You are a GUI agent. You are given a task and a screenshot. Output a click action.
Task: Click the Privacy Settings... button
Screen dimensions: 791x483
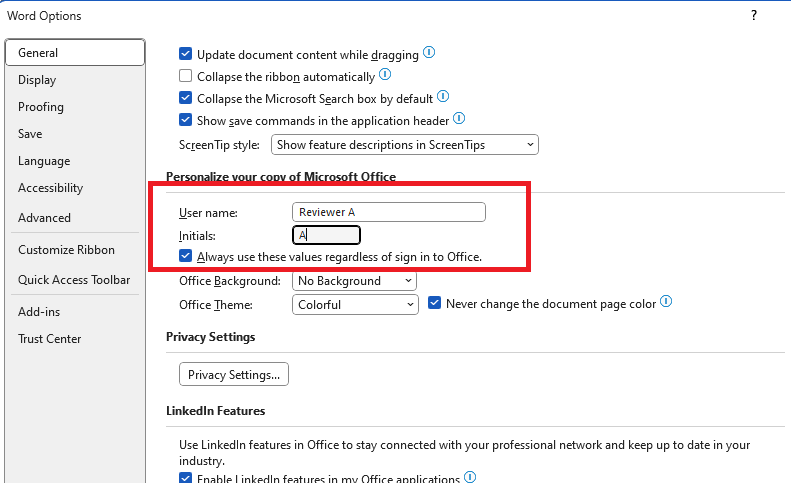tap(234, 374)
